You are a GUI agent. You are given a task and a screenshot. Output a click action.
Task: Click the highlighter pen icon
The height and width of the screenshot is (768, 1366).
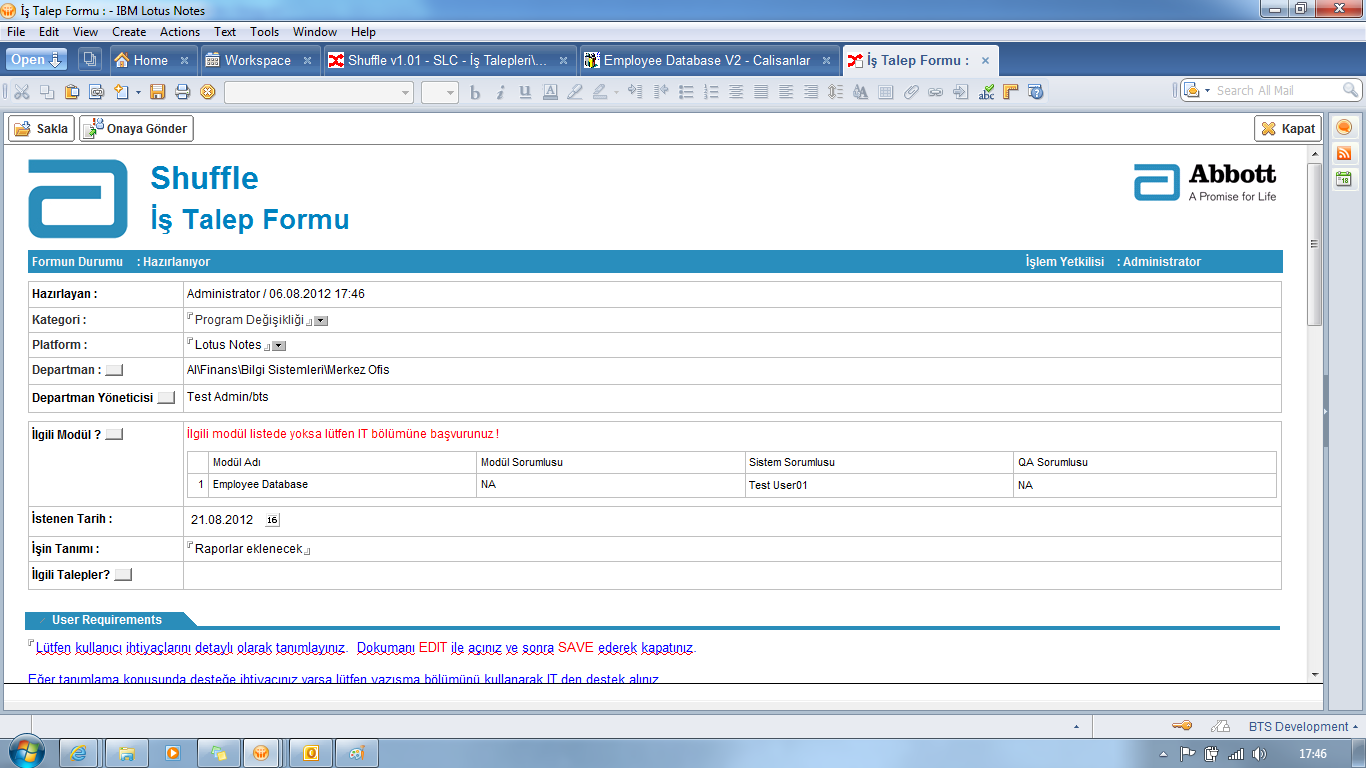(599, 92)
